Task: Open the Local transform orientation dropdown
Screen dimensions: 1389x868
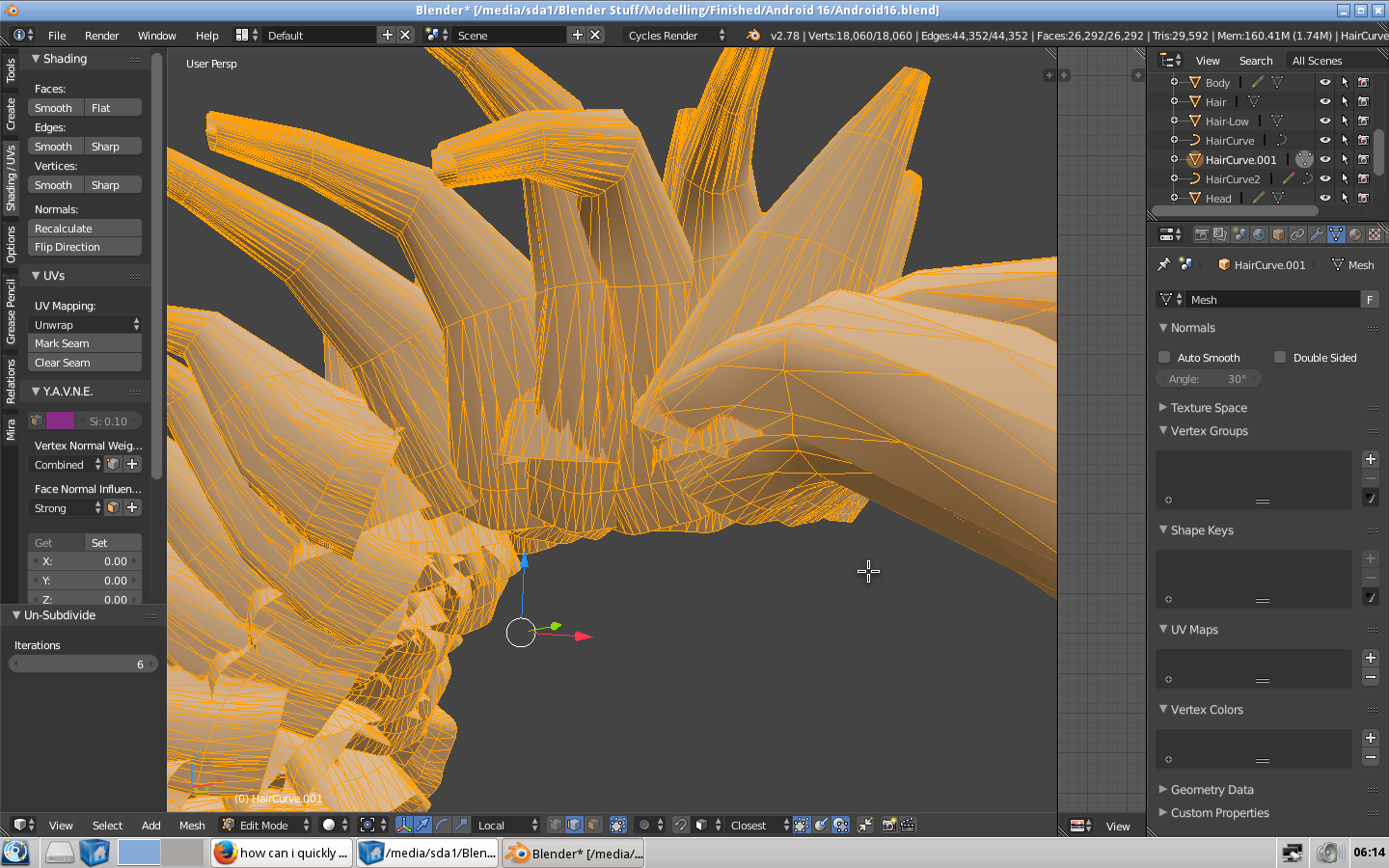Action: click(506, 825)
